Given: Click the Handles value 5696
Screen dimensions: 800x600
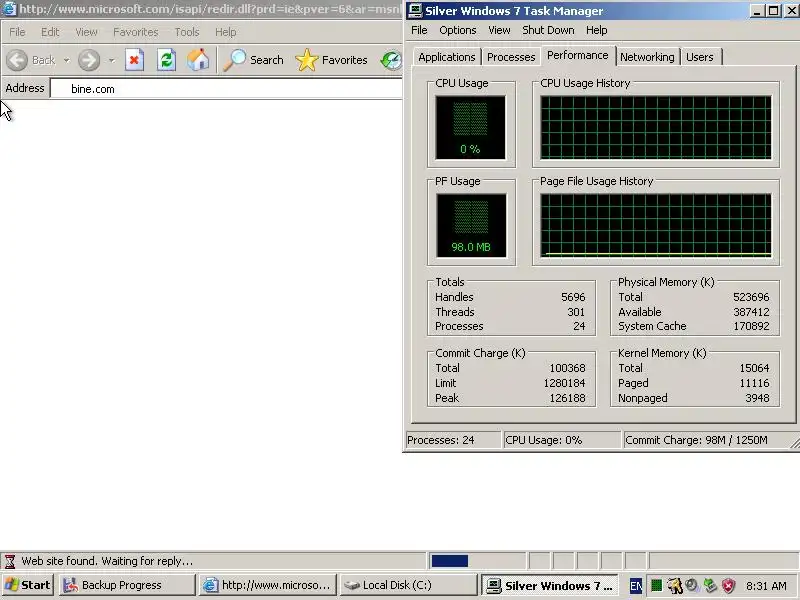Looking at the screenshot, I should click(573, 297).
